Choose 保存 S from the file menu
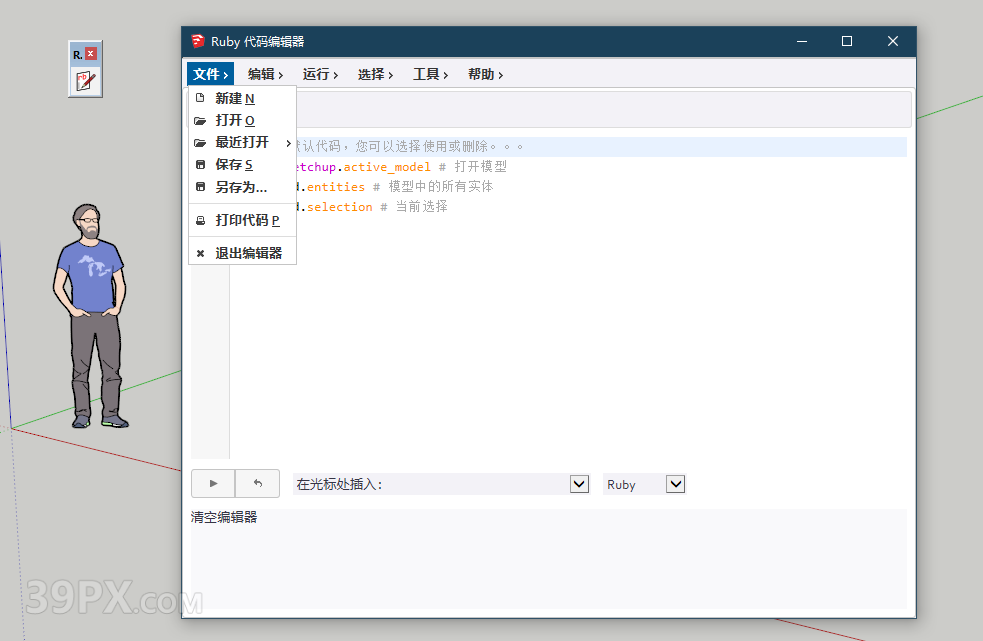This screenshot has height=641, width=983. point(242,165)
